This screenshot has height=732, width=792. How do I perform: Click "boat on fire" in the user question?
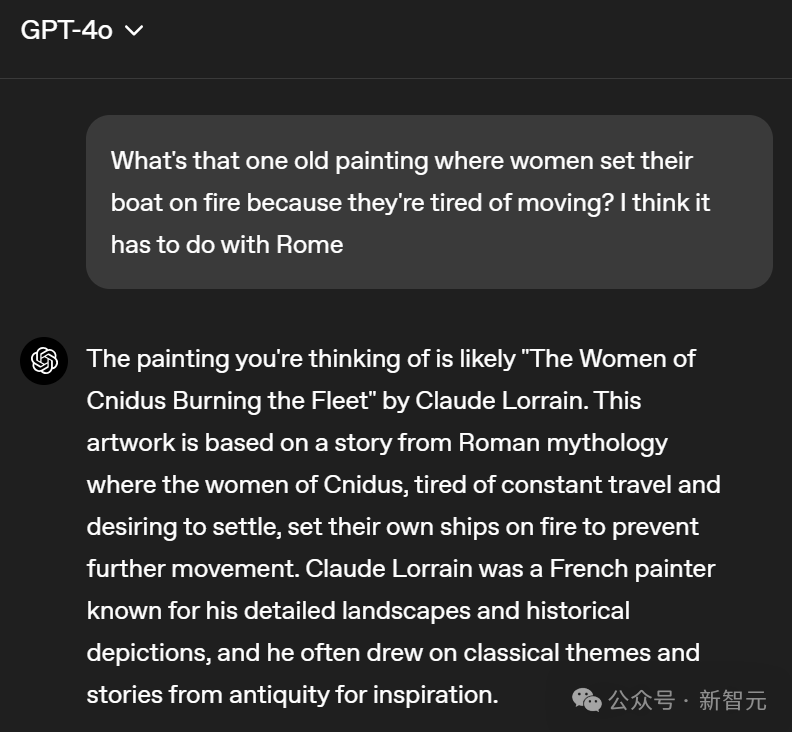pyautogui.click(x=176, y=203)
